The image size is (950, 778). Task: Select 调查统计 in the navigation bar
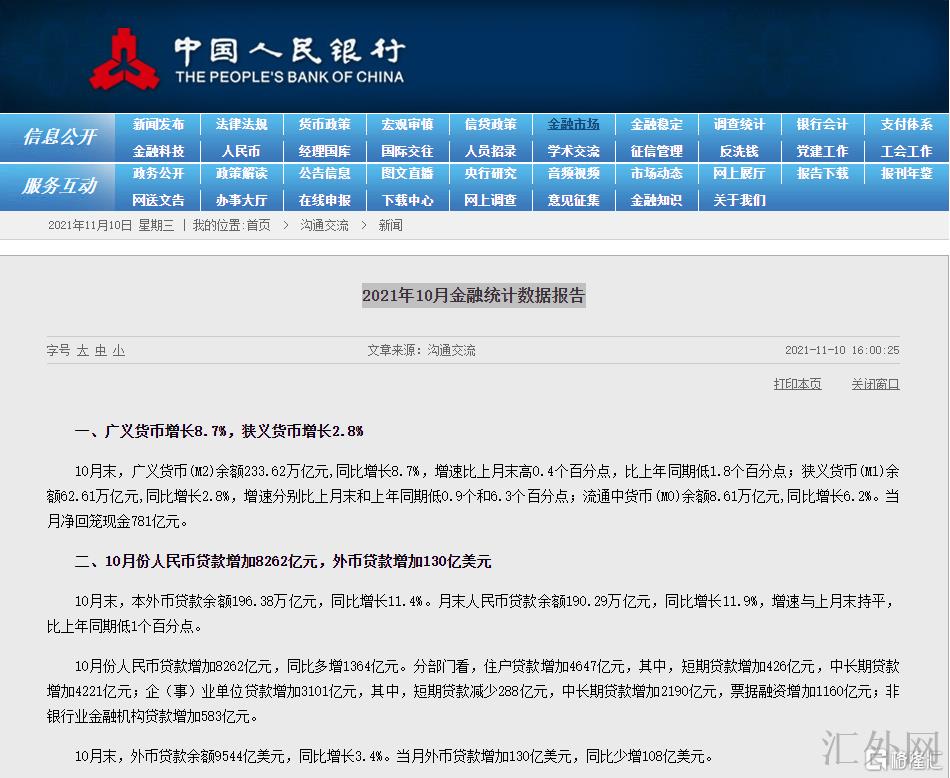coord(739,124)
